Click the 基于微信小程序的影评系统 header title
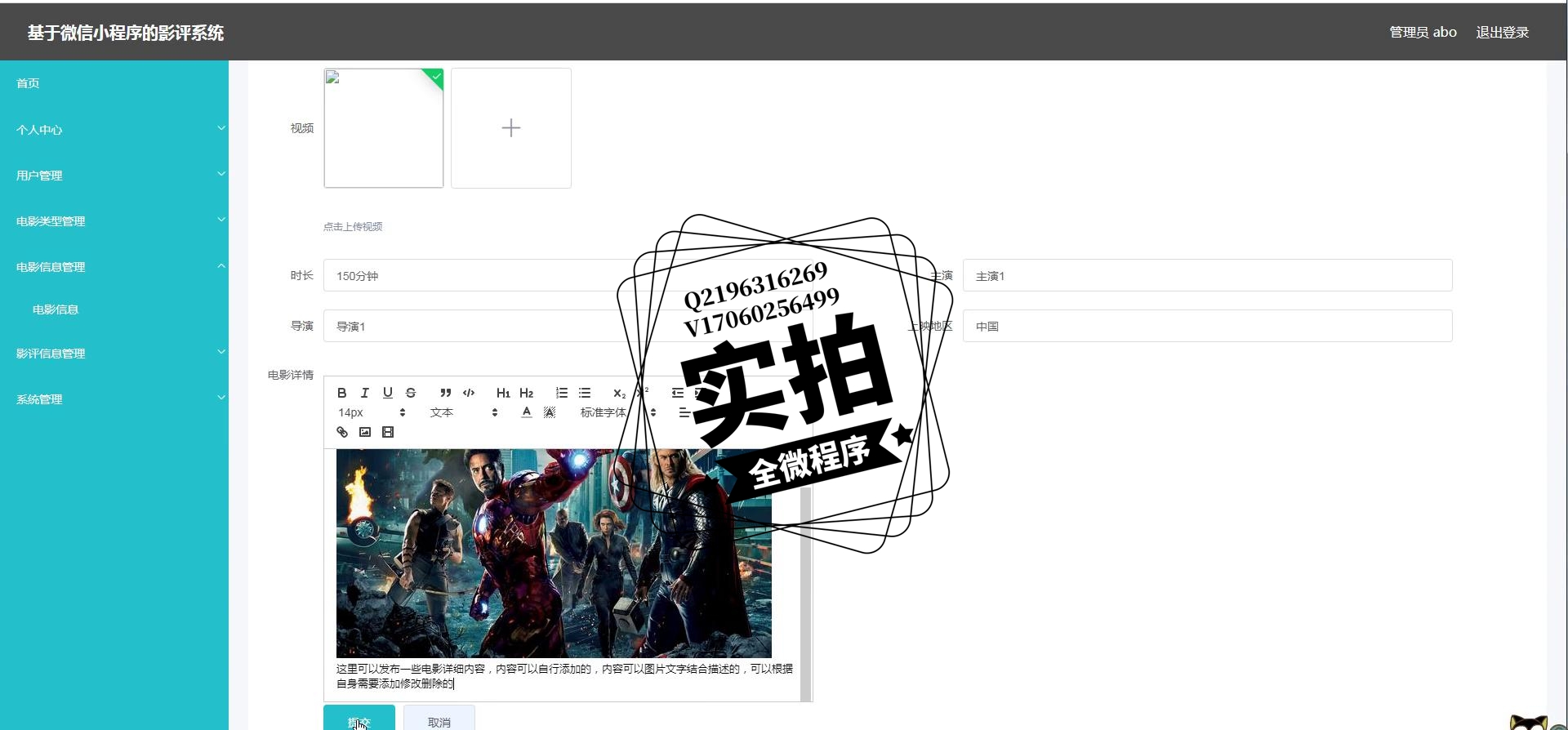 point(126,33)
